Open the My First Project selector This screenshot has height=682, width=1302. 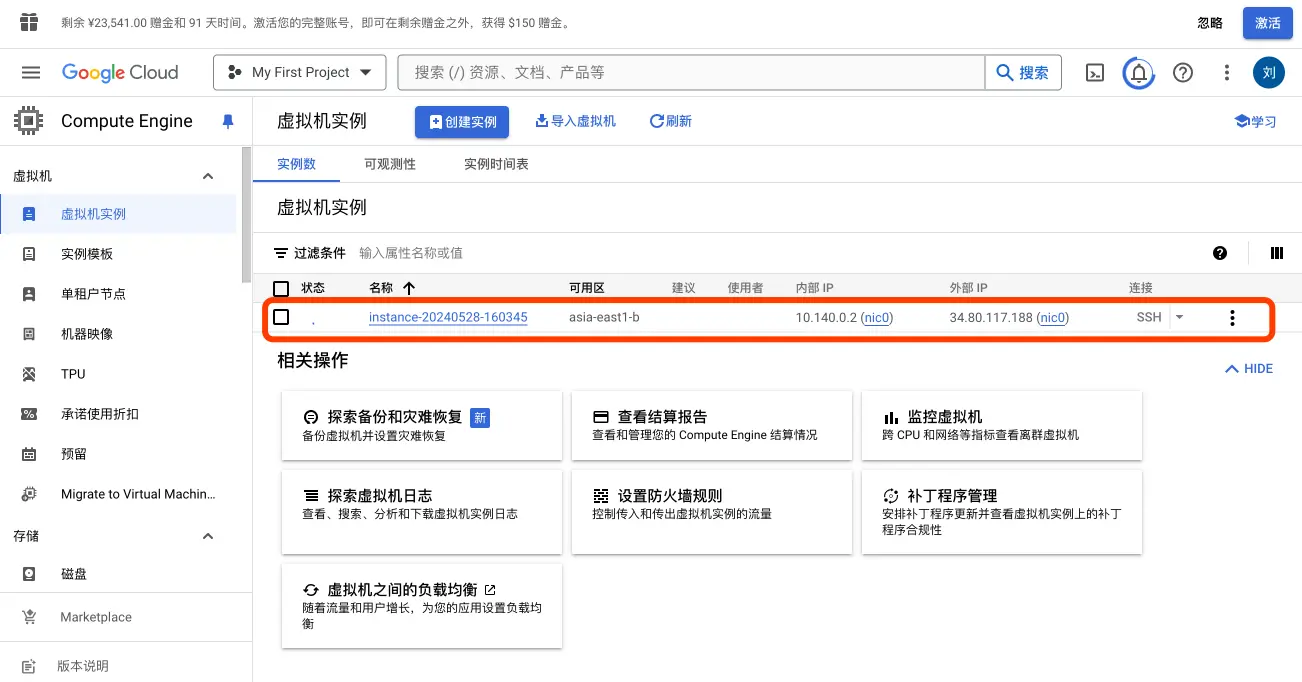point(299,72)
